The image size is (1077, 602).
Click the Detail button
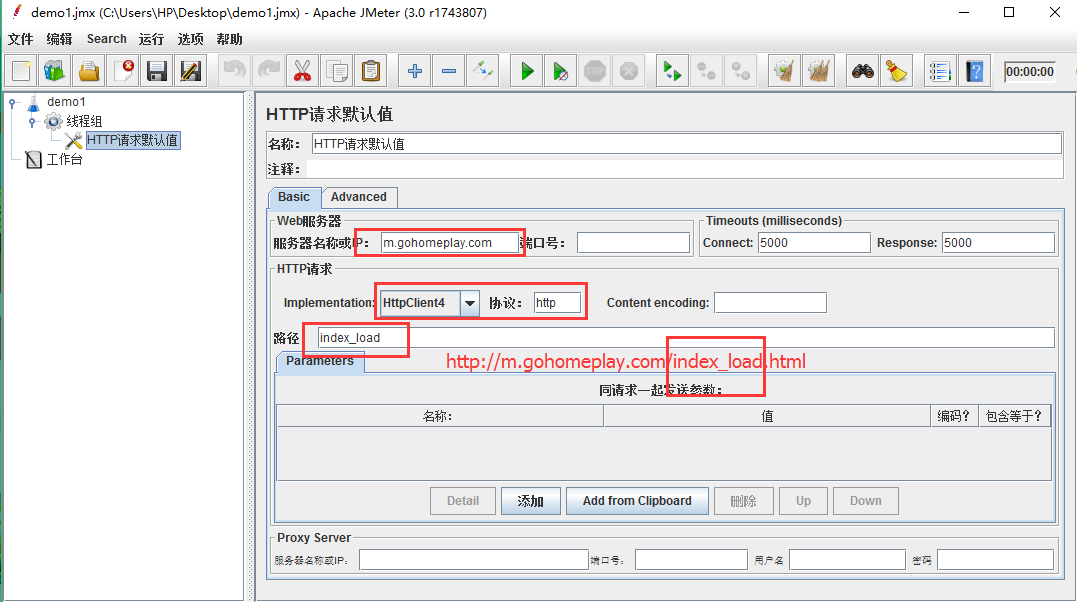click(x=463, y=501)
